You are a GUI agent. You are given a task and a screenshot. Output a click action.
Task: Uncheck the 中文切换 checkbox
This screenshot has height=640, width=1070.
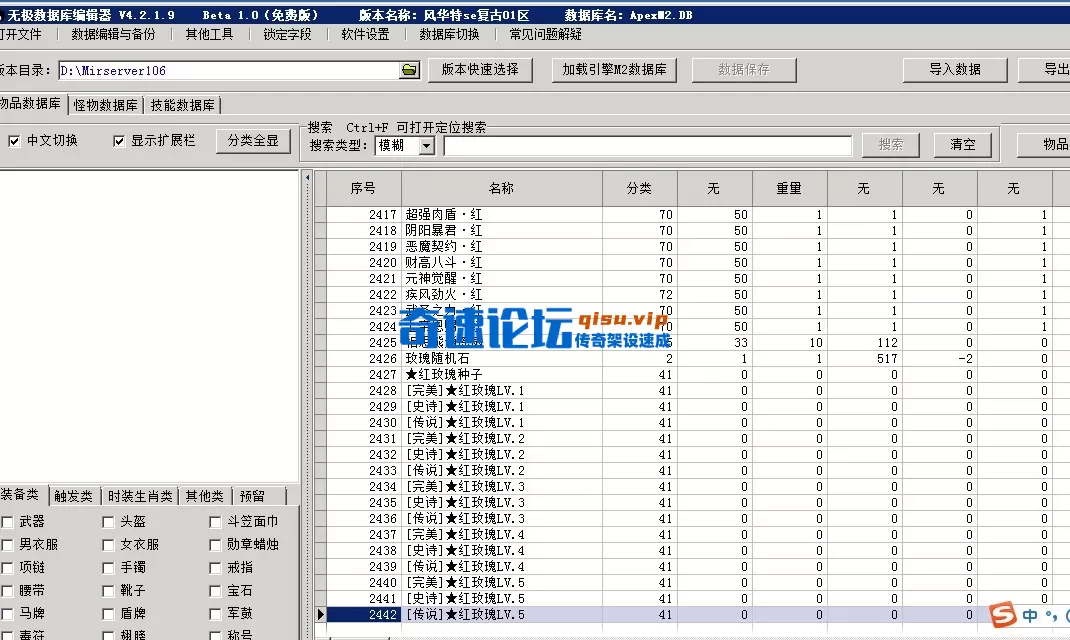[14, 140]
